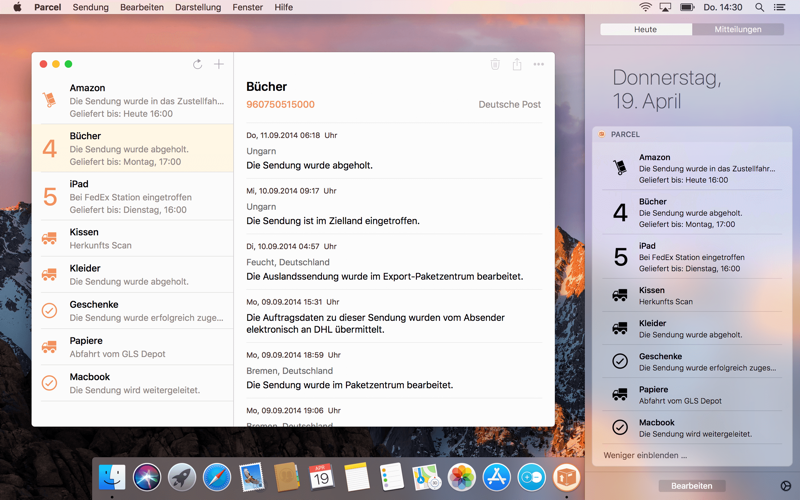The height and width of the screenshot is (500, 800).
Task: Open Reminders list icon in Dock
Action: [392, 478]
